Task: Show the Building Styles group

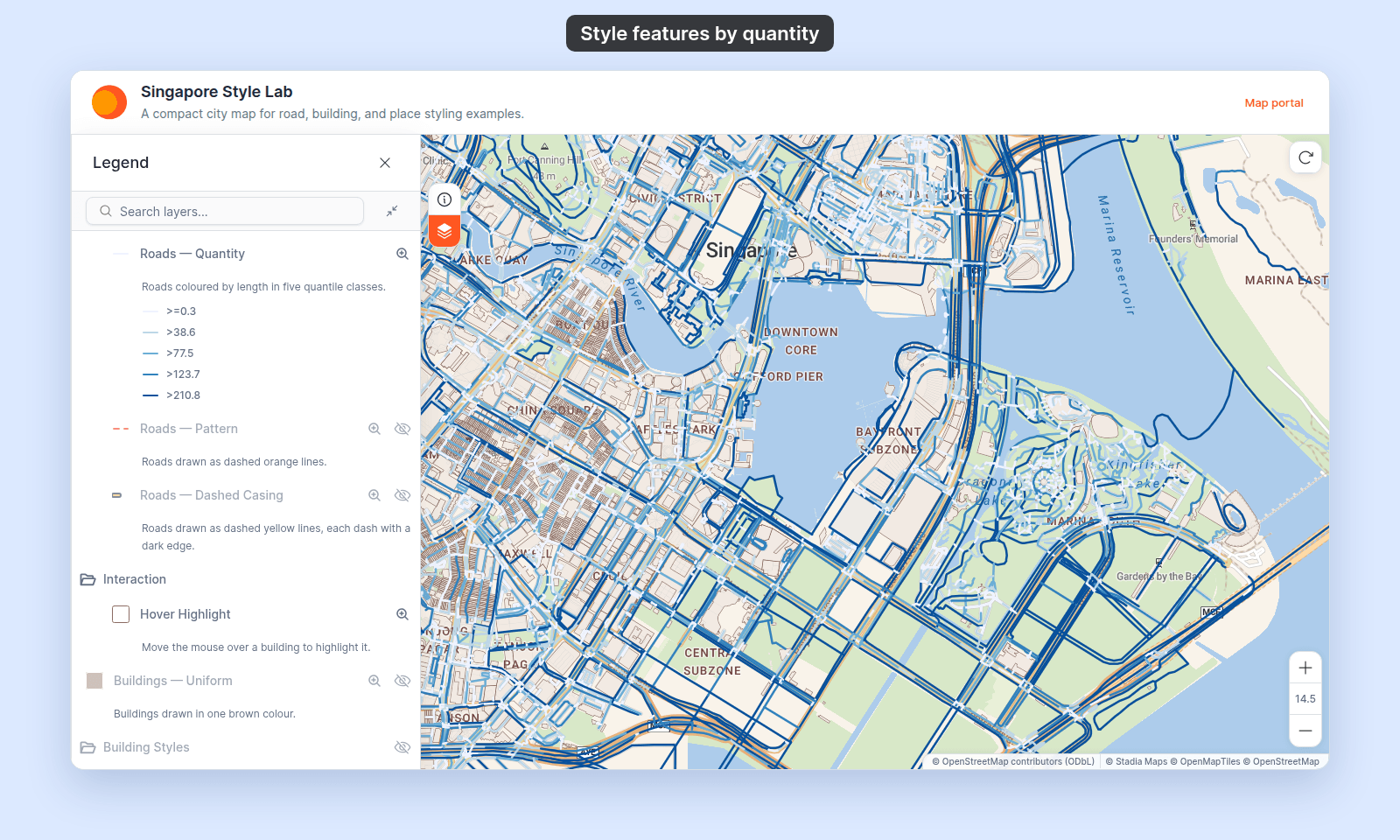Action: tap(402, 747)
